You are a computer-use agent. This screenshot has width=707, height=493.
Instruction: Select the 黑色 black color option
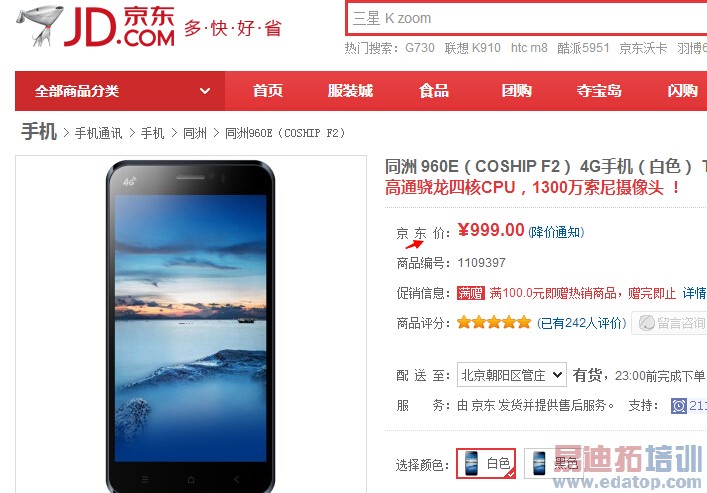click(552, 463)
